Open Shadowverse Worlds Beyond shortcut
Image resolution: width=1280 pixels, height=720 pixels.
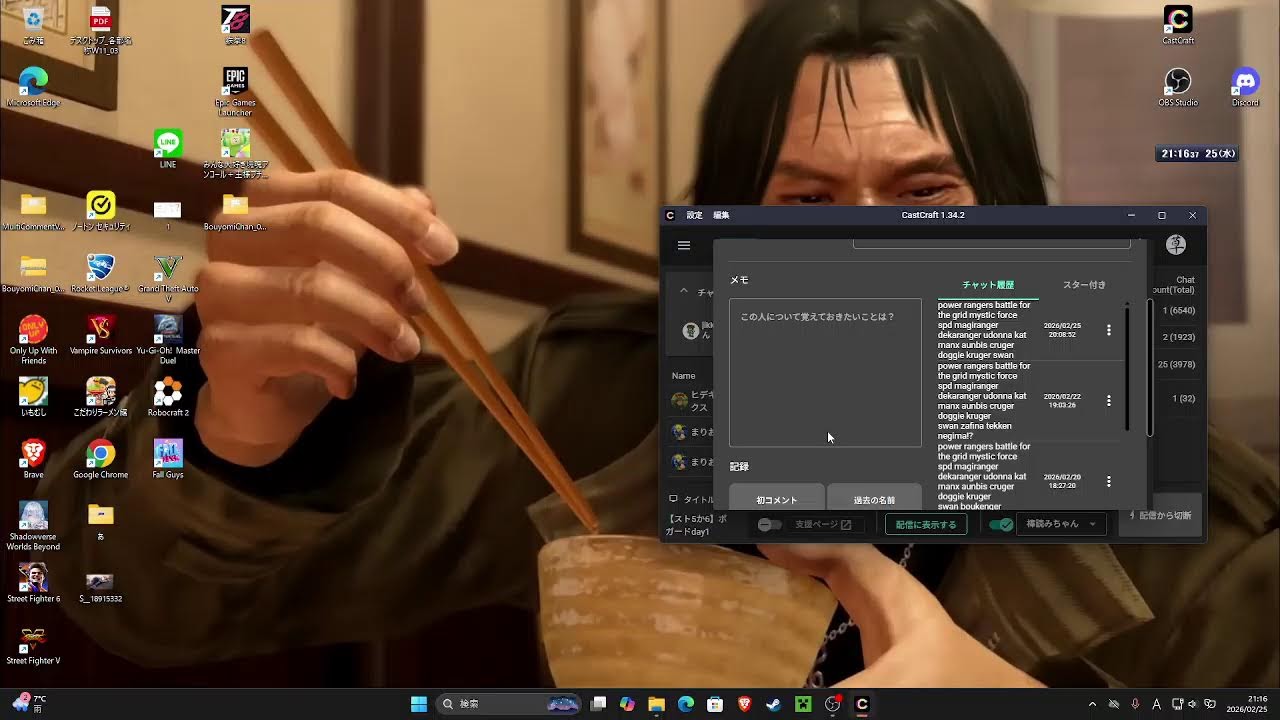pyautogui.click(x=33, y=526)
